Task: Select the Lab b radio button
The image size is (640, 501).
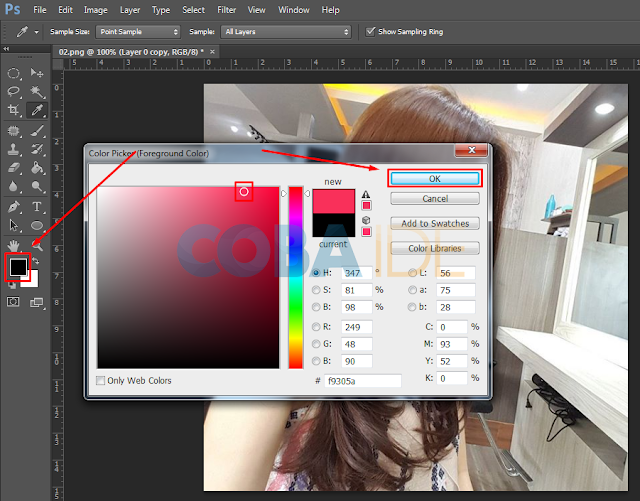Action: [412, 307]
